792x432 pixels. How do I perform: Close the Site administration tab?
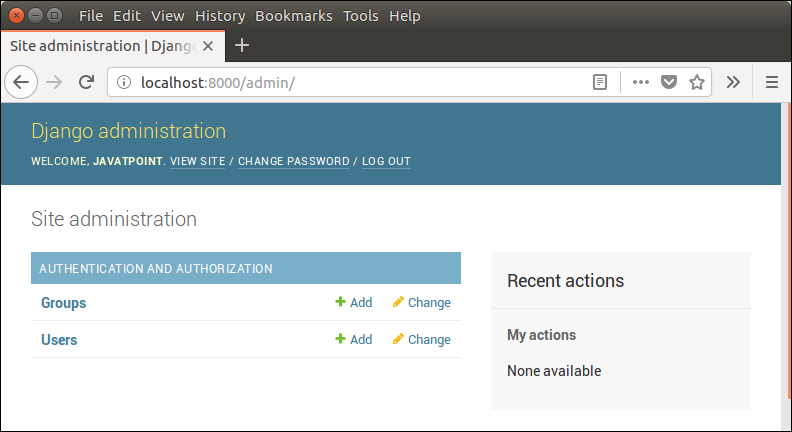click(x=208, y=46)
